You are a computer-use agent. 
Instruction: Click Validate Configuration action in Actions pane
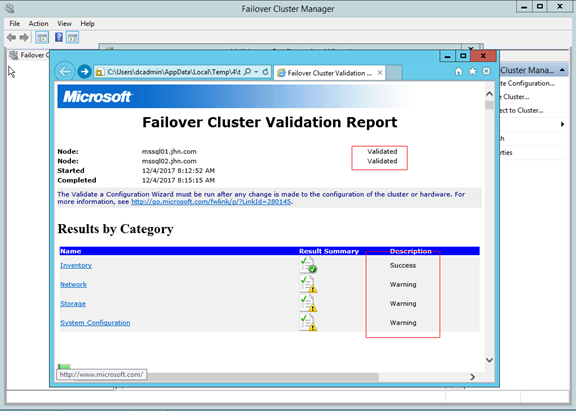[527, 83]
